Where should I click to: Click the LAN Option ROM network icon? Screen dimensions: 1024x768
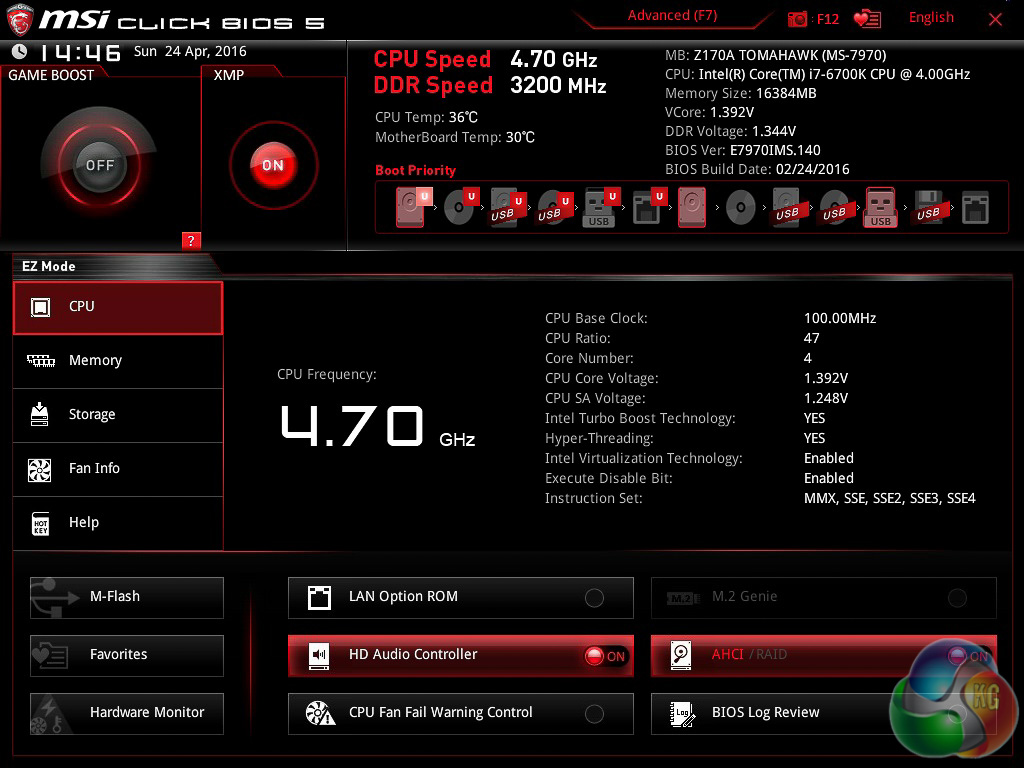click(x=319, y=597)
